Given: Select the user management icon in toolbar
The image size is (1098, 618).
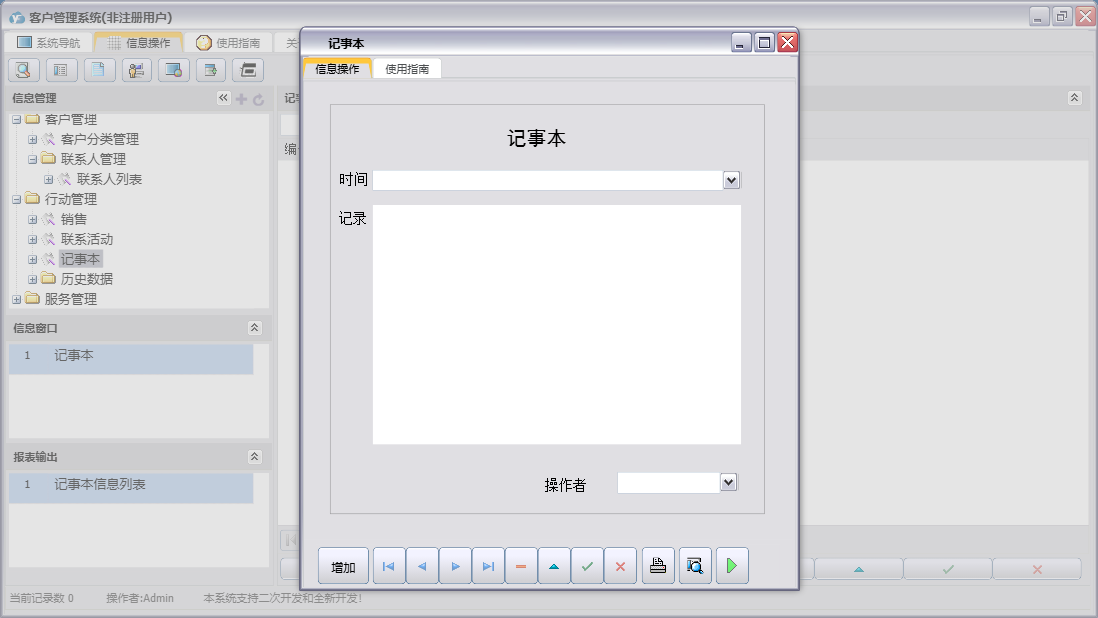Looking at the screenshot, I should point(136,70).
